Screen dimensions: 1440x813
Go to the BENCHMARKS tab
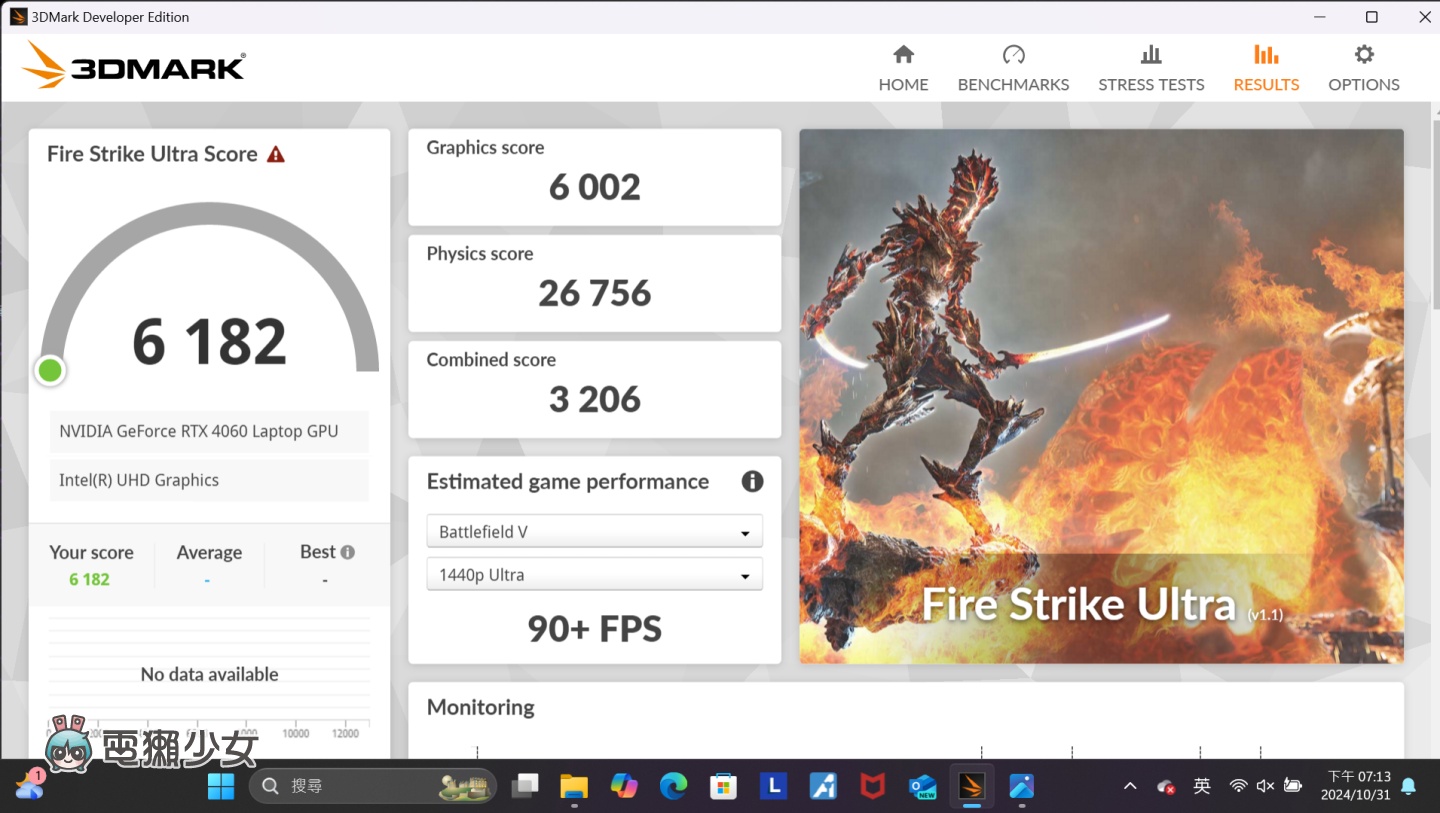(x=1013, y=68)
